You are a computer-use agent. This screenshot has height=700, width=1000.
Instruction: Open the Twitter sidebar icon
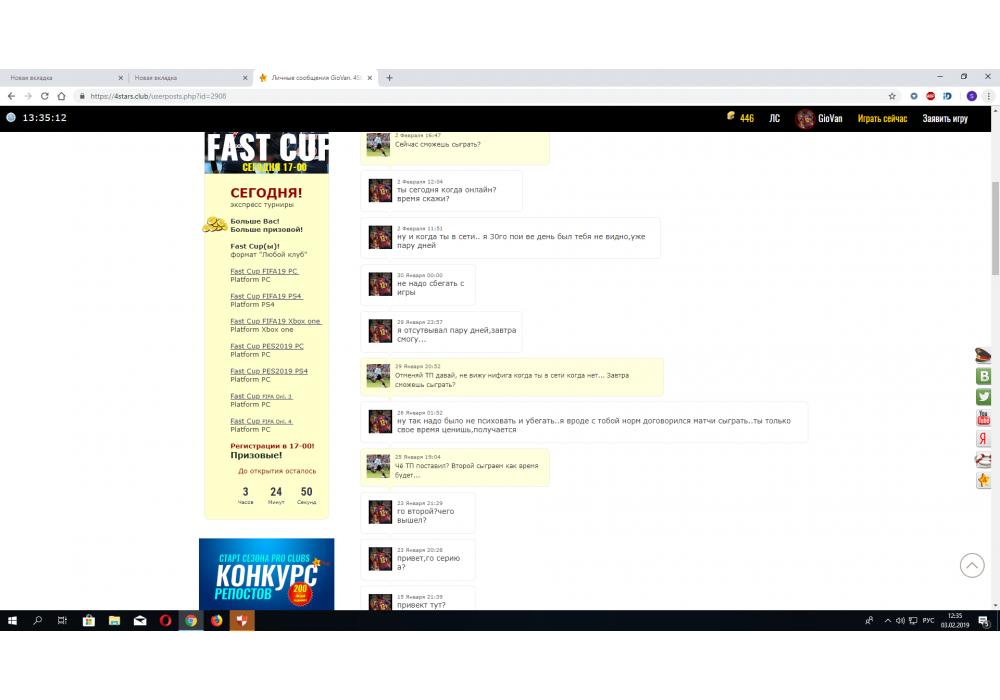pos(983,397)
